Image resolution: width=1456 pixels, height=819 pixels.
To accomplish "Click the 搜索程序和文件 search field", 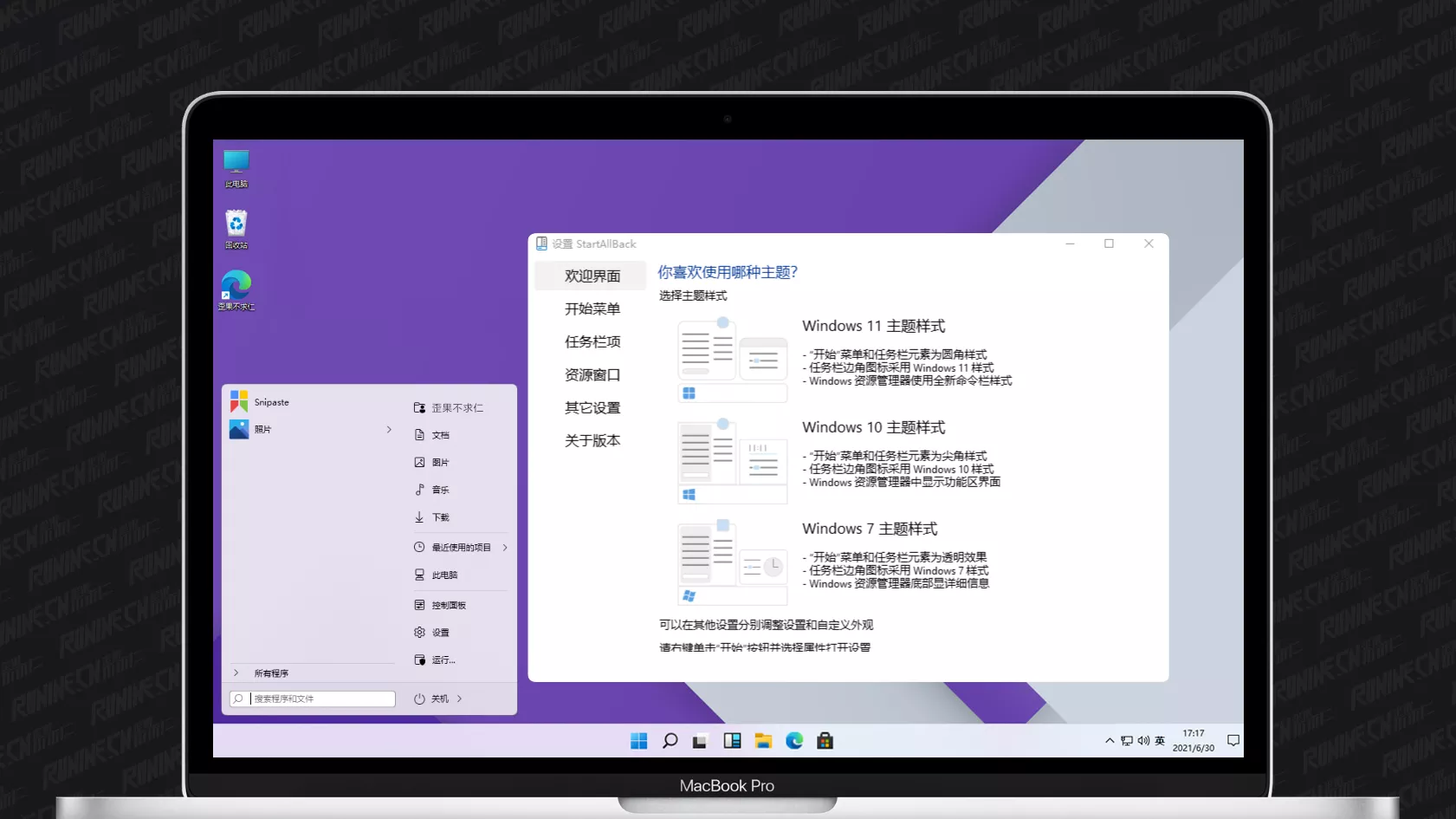I will [x=321, y=699].
